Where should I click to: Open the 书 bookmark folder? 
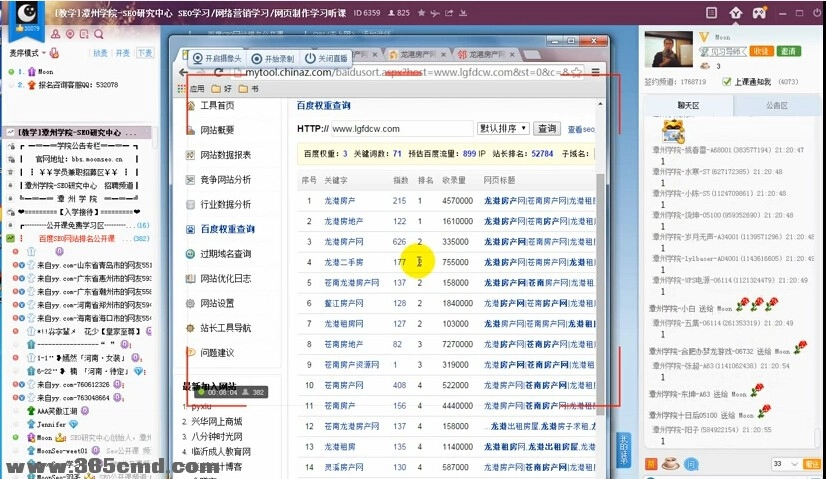pyautogui.click(x=249, y=89)
